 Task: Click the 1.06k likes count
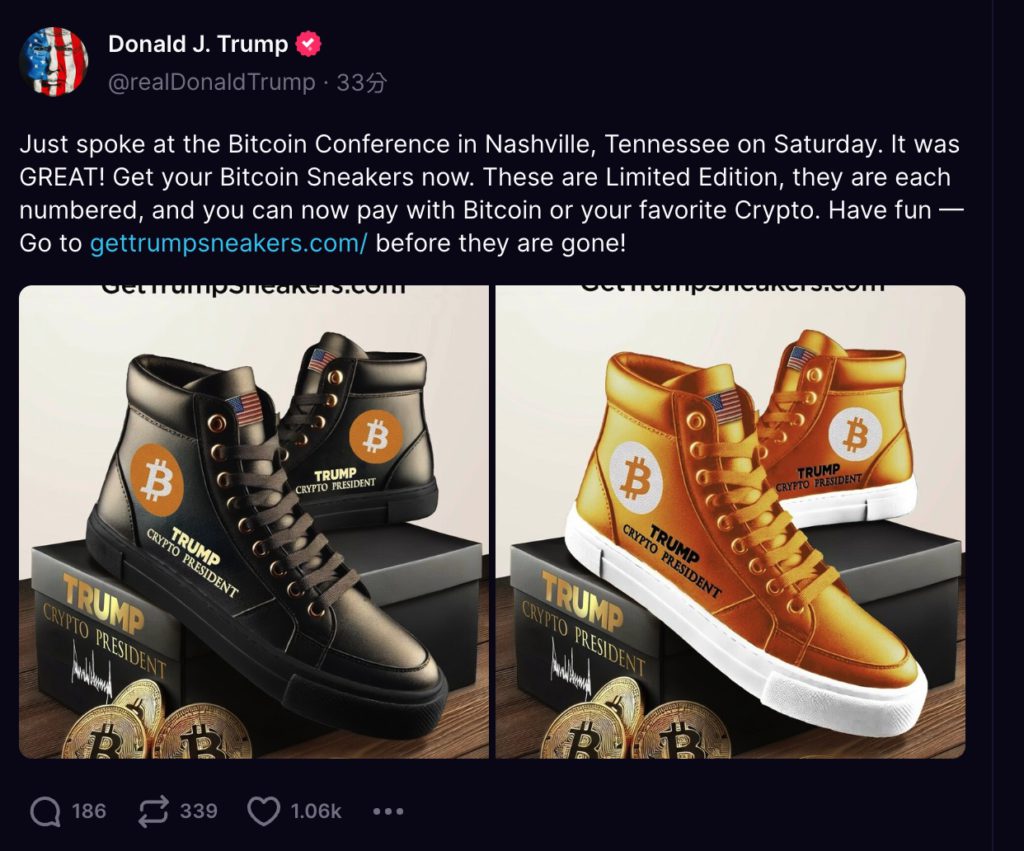316,811
